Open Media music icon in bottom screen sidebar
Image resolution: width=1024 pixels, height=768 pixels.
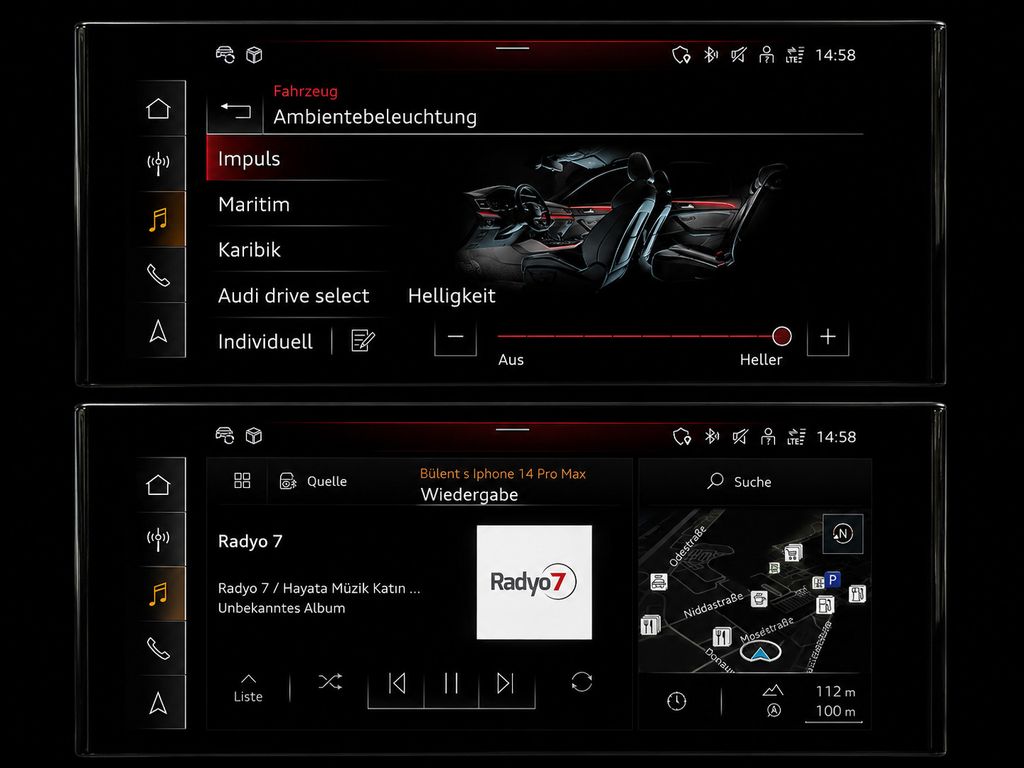pos(159,594)
